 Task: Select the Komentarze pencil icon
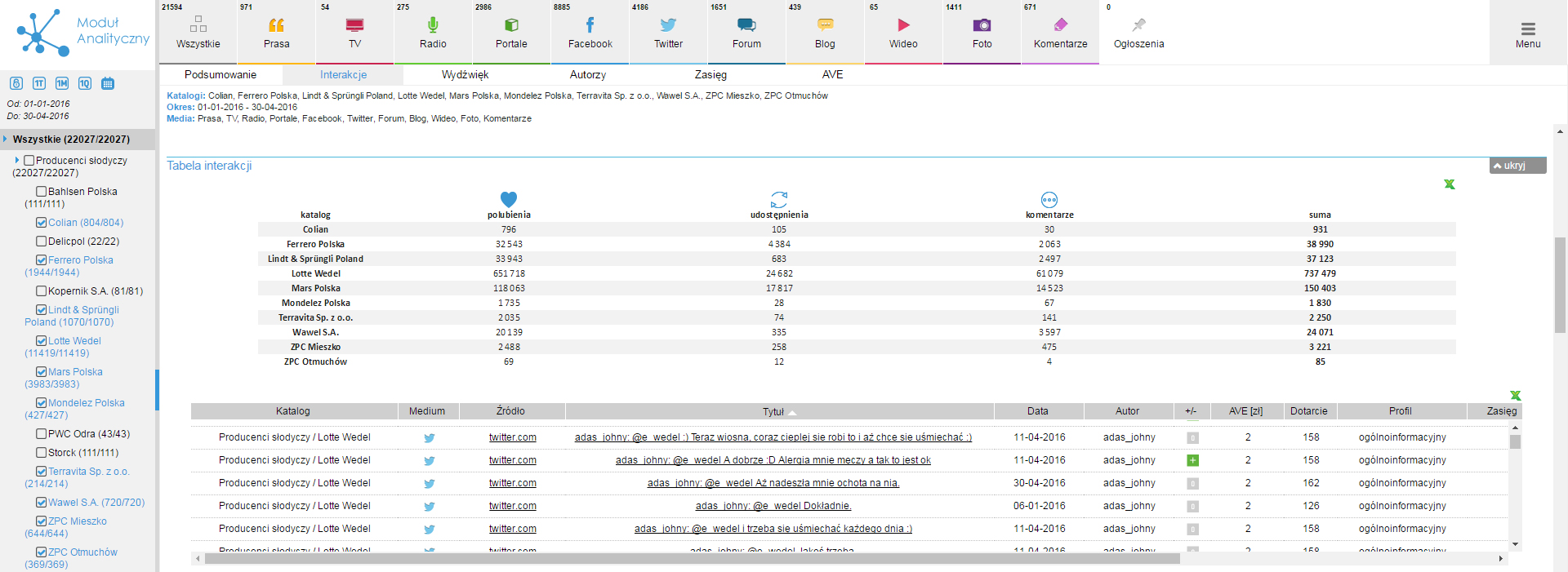pyautogui.click(x=1060, y=25)
